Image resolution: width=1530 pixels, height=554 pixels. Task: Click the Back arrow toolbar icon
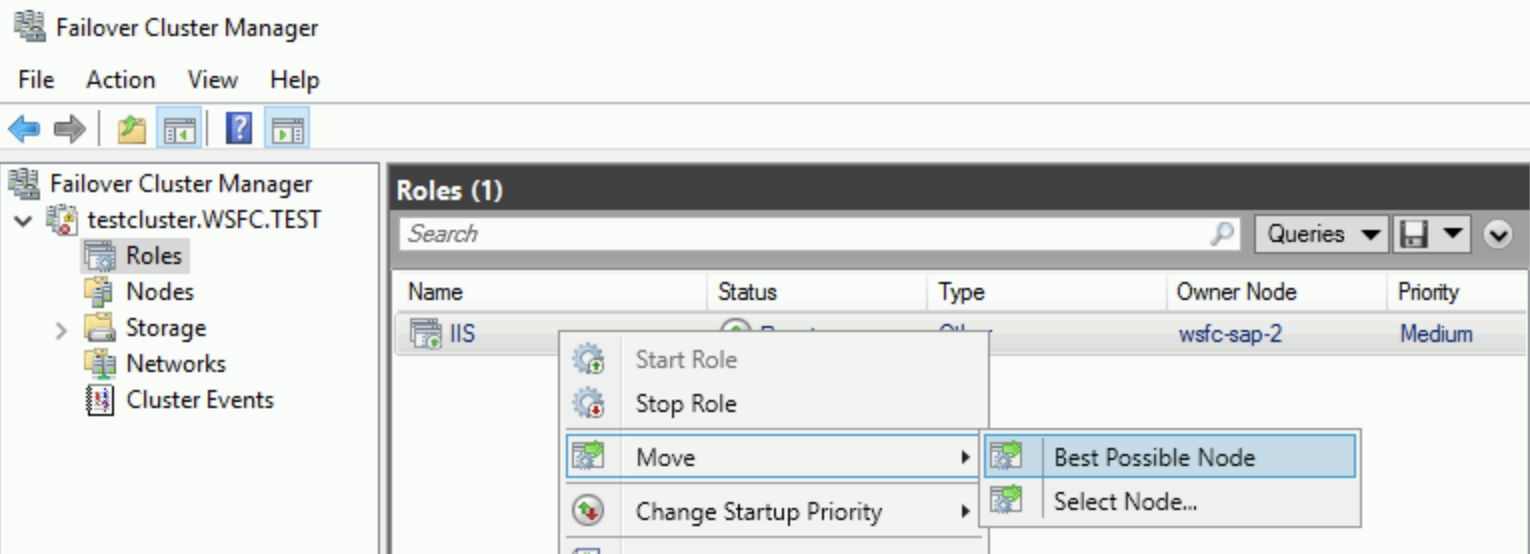(x=24, y=129)
